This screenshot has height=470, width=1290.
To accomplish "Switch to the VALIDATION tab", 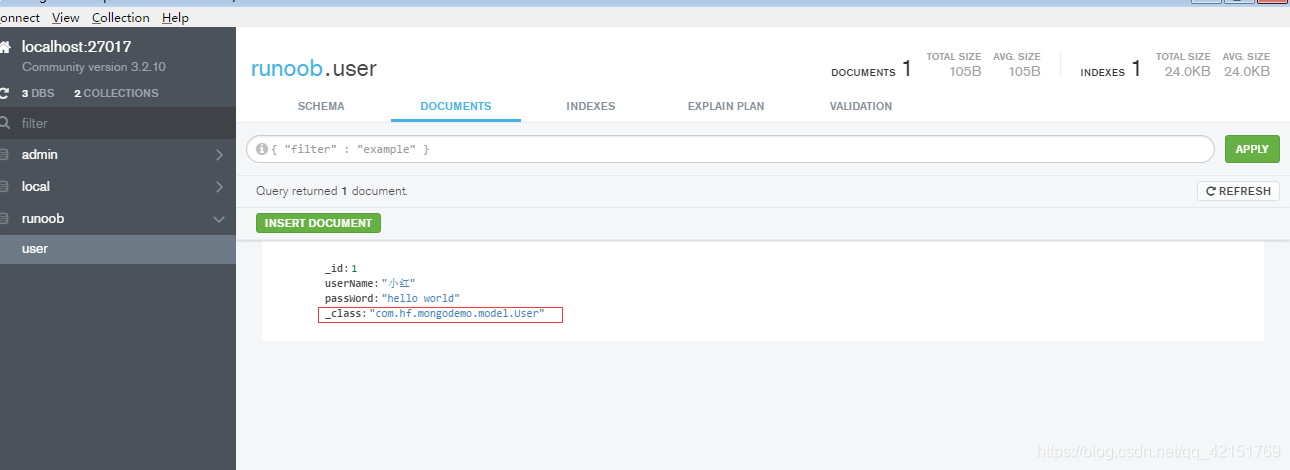I will pyautogui.click(x=861, y=106).
